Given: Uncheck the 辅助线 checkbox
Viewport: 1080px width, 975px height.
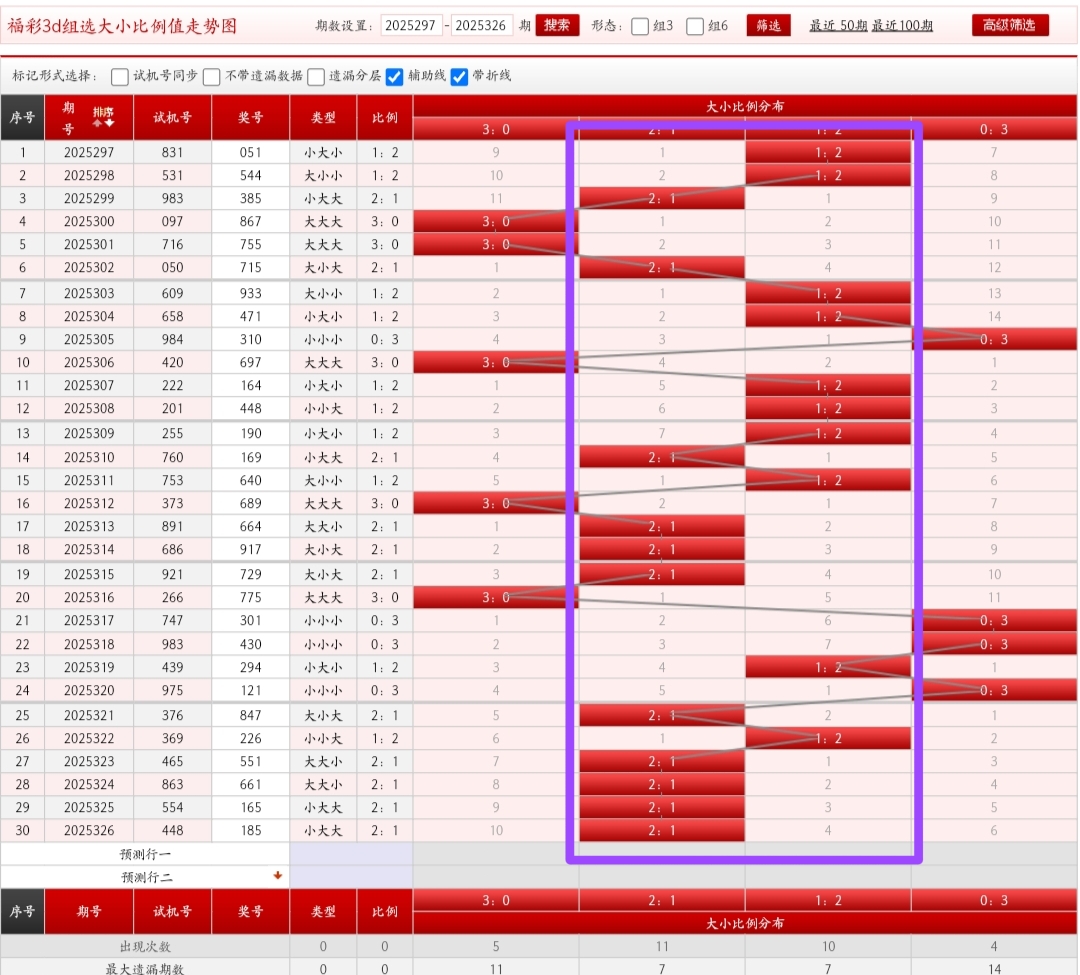Looking at the screenshot, I should [395, 76].
